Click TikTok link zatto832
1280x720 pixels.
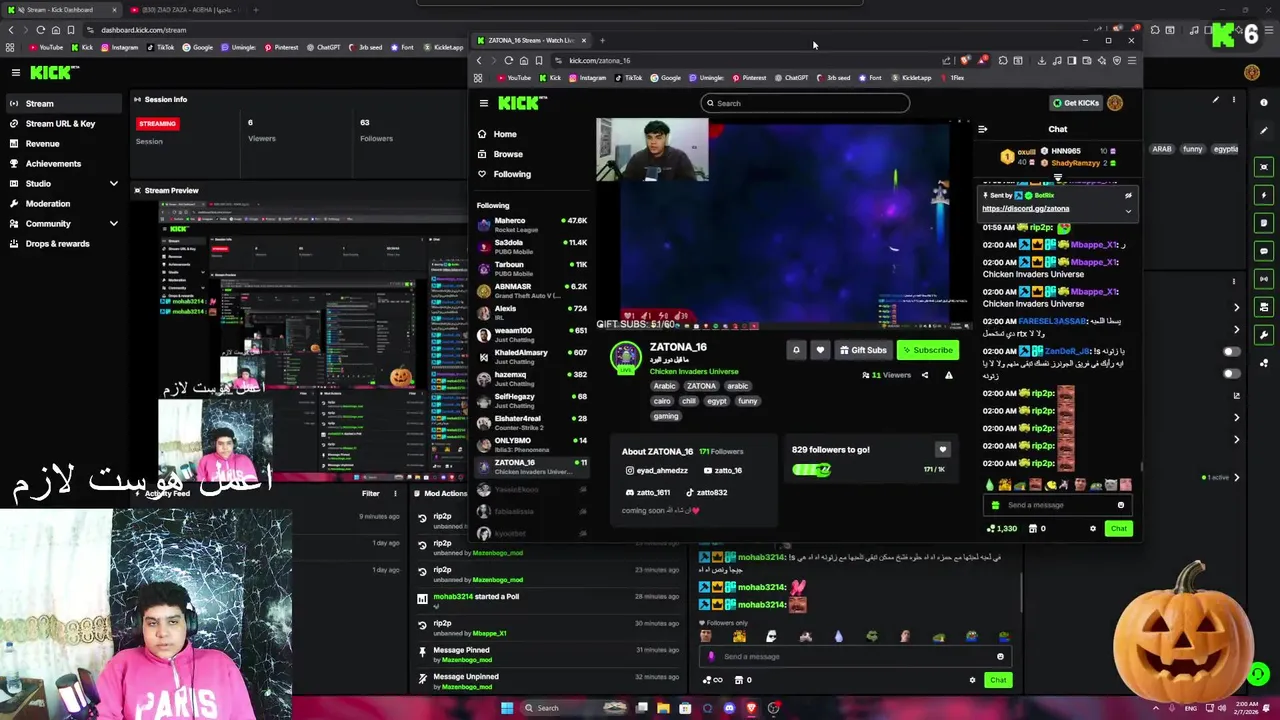[706, 493]
